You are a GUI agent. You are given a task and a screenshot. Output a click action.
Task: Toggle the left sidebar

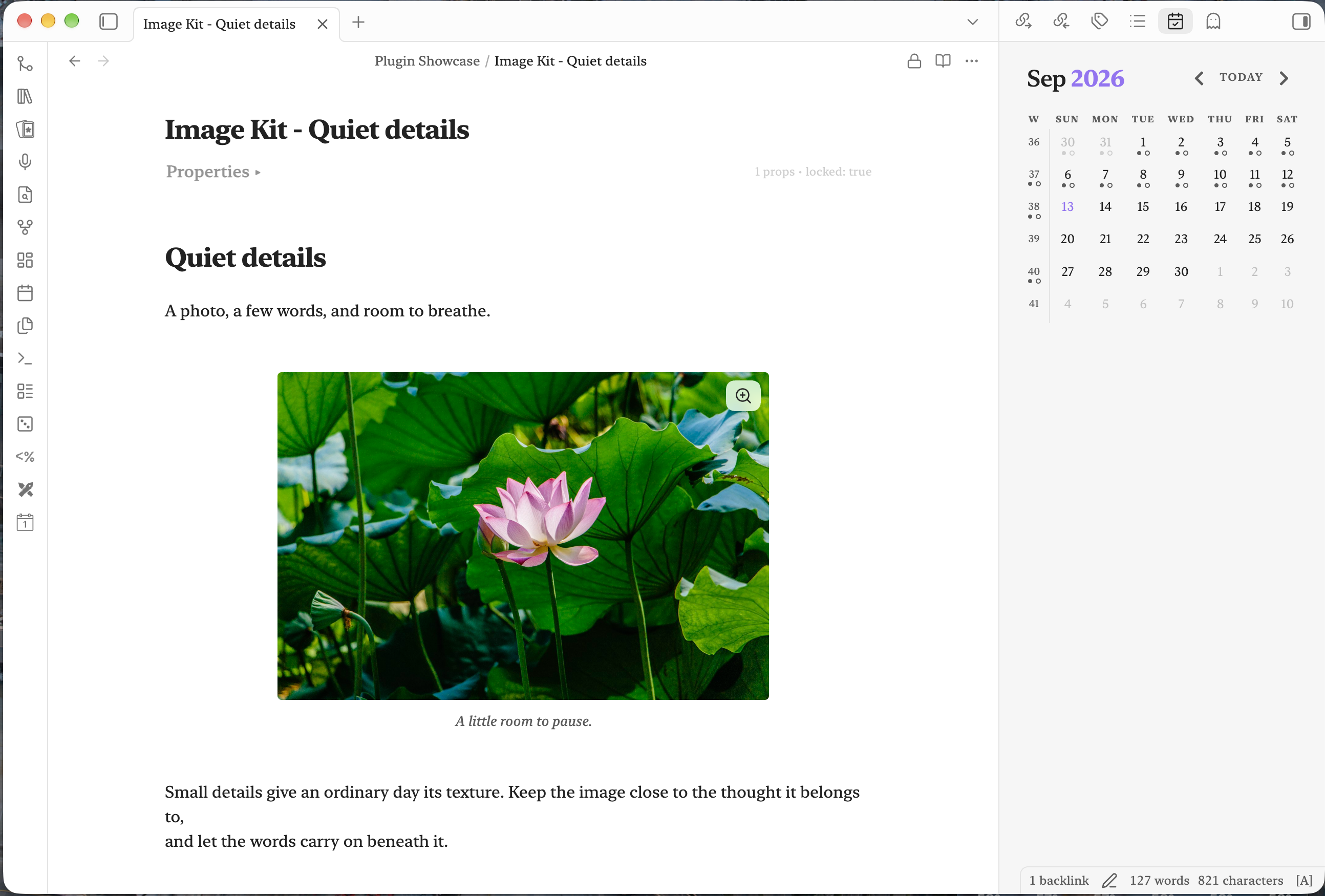point(109,22)
